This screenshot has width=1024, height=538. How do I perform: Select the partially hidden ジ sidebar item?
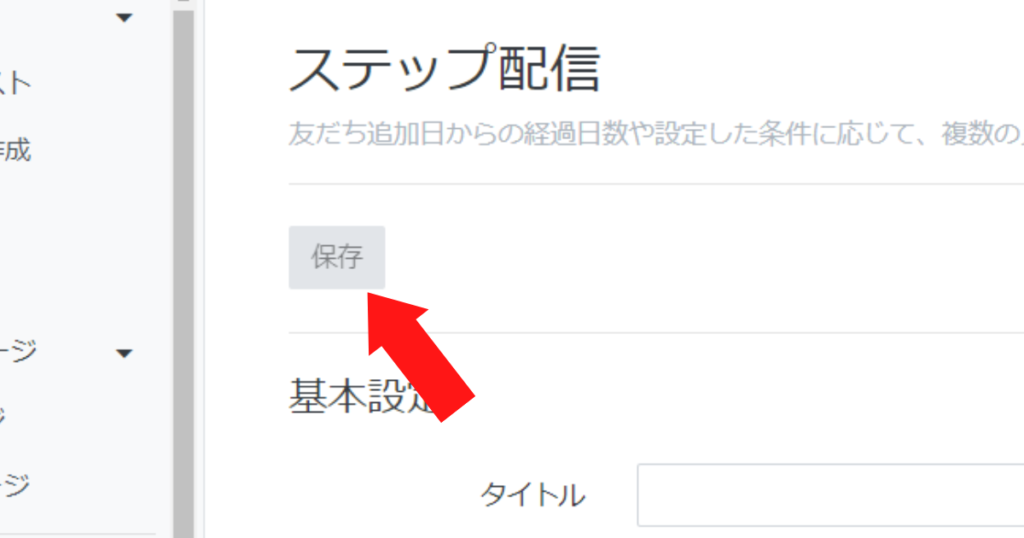coord(3,415)
